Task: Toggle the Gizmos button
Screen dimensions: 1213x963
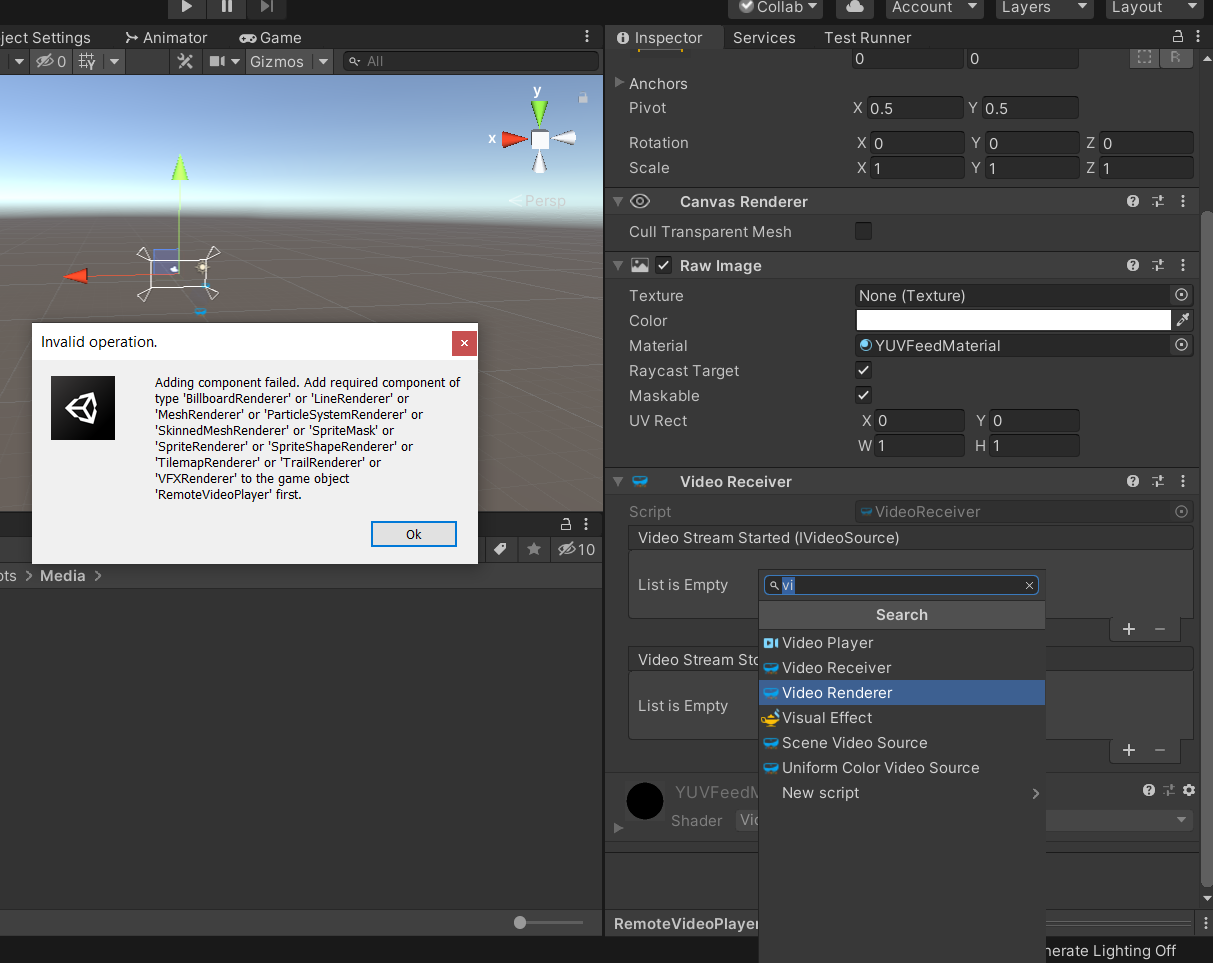Action: (277, 61)
